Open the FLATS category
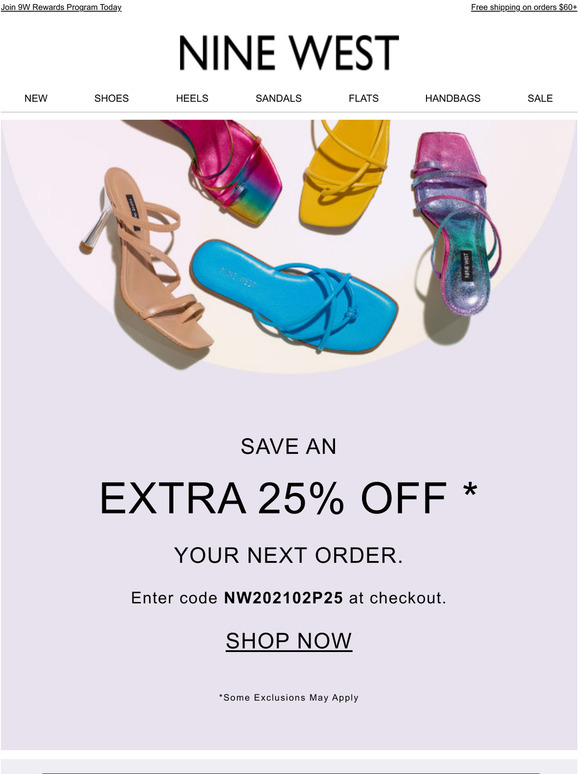The width and height of the screenshot is (580, 774). tap(363, 98)
